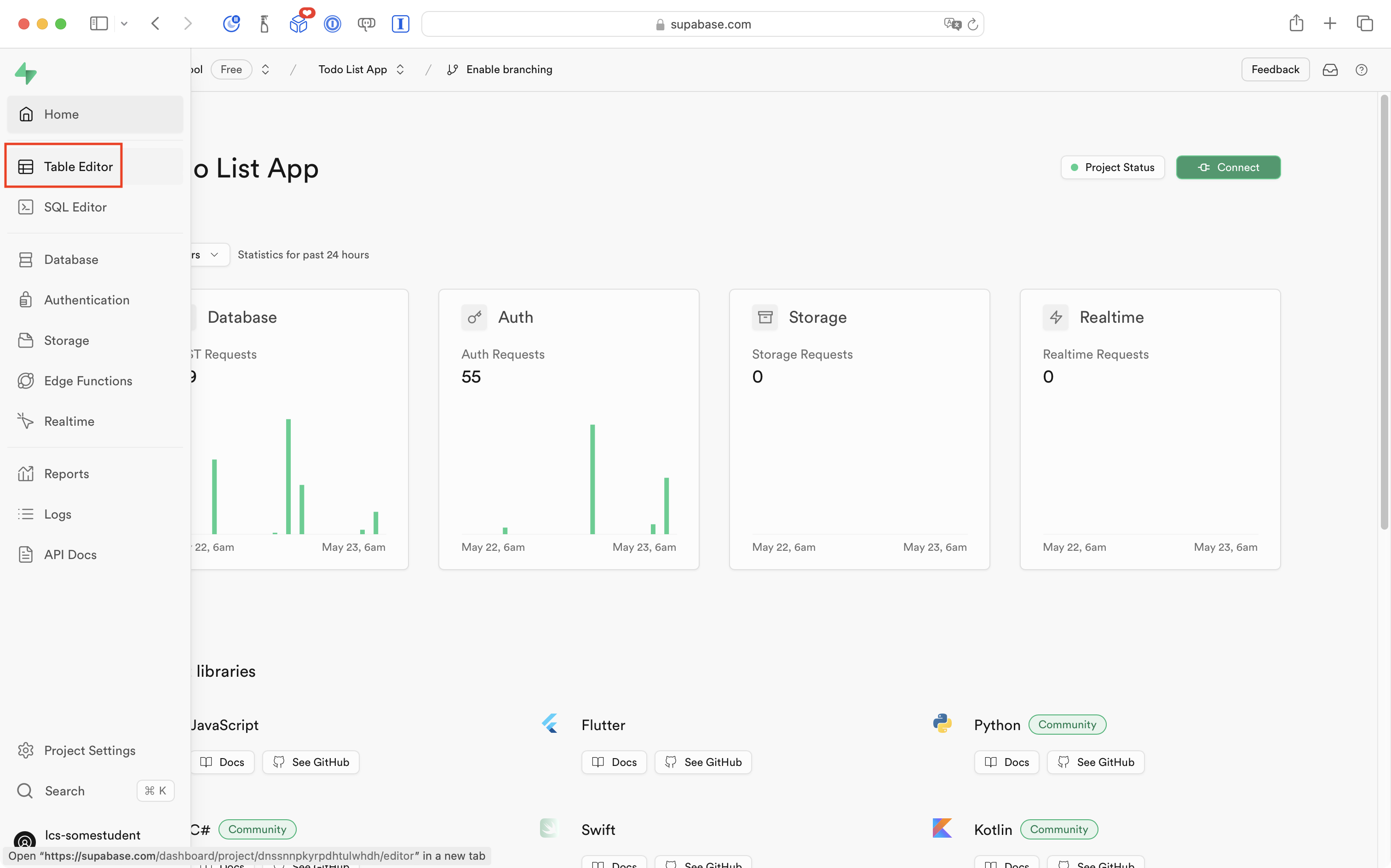
Task: Open the Realtime sidebar item
Action: click(69, 422)
